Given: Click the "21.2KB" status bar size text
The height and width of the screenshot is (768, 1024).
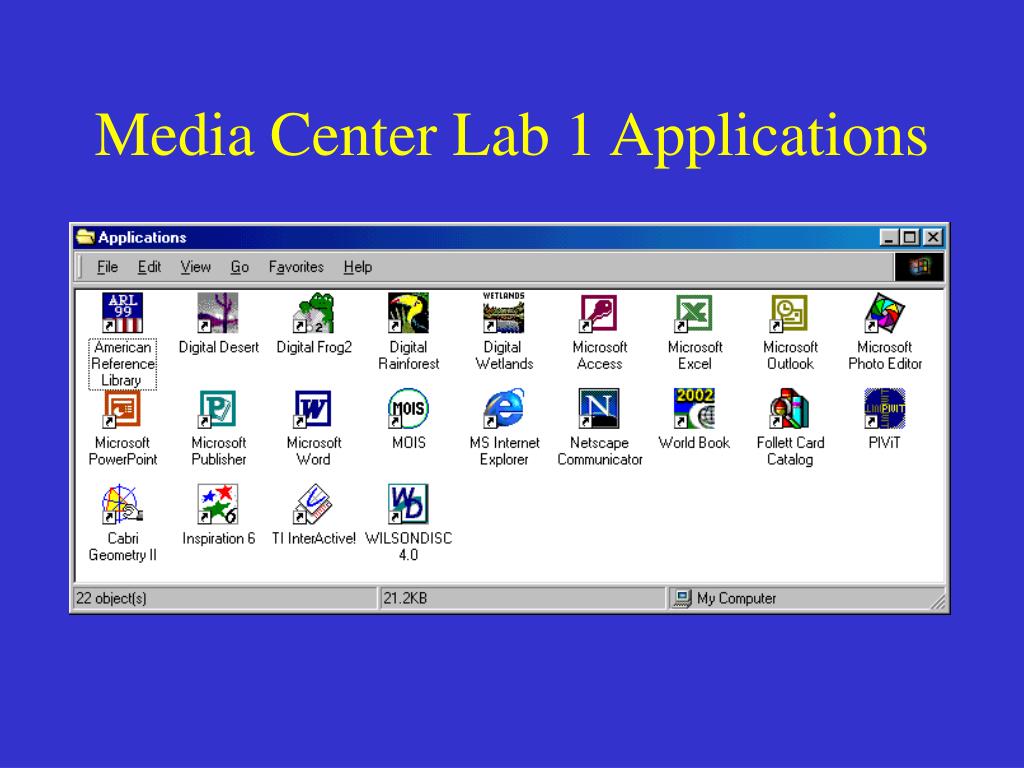Looking at the screenshot, I should click(405, 598).
